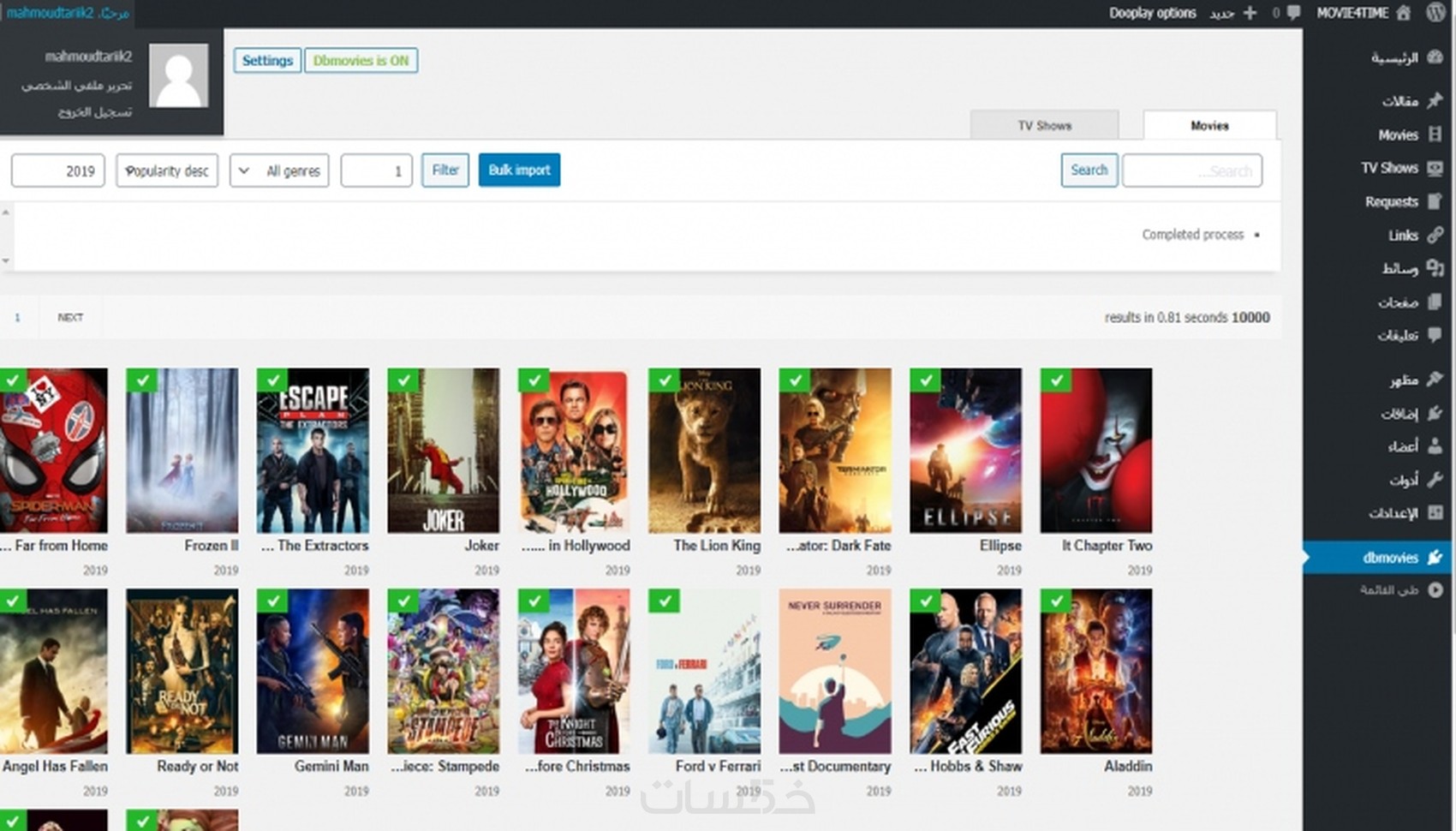
Task: Select the Ready or Not poster
Action: pos(182,672)
